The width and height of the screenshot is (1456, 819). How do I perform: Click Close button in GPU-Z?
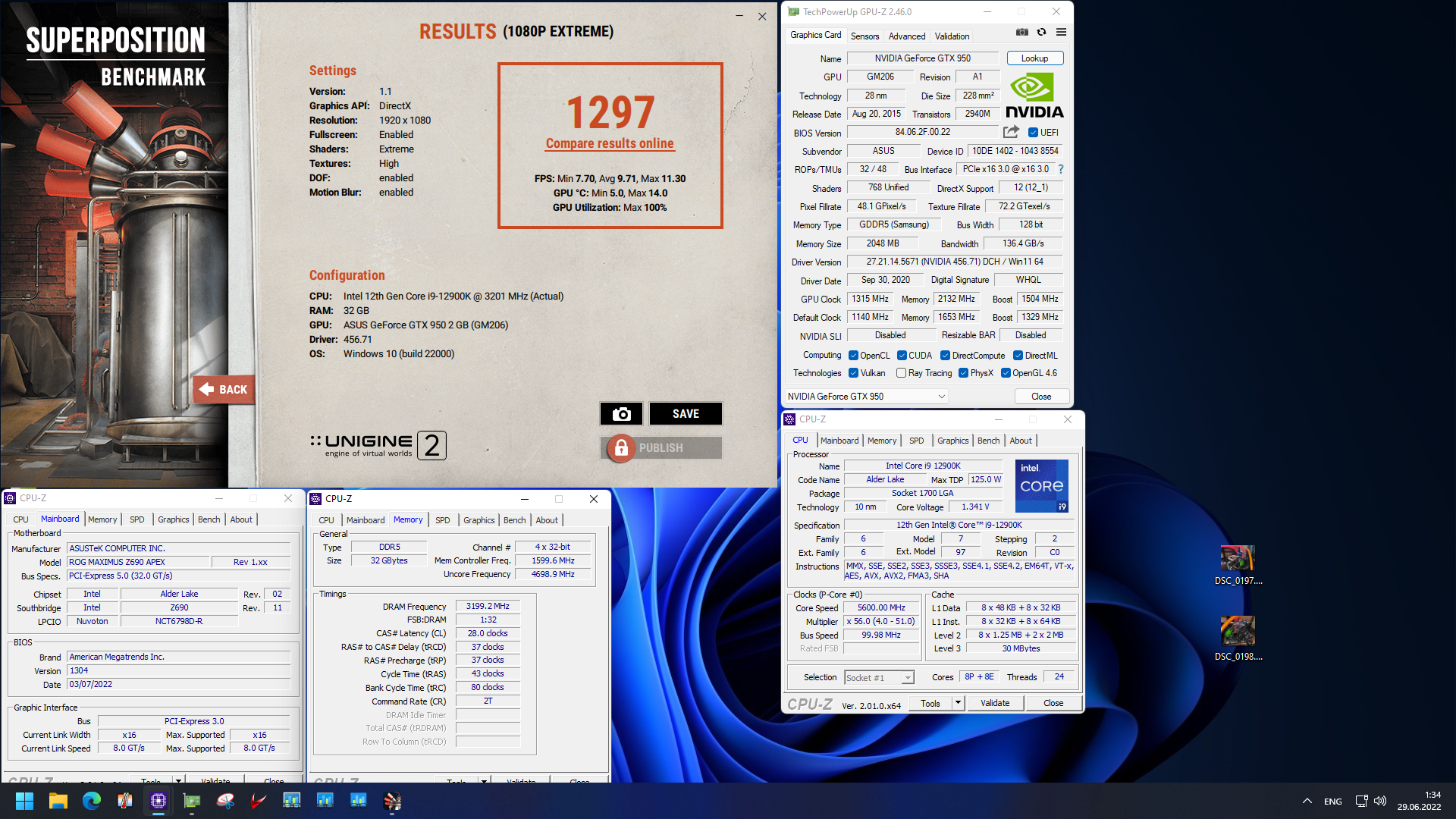(x=1041, y=397)
